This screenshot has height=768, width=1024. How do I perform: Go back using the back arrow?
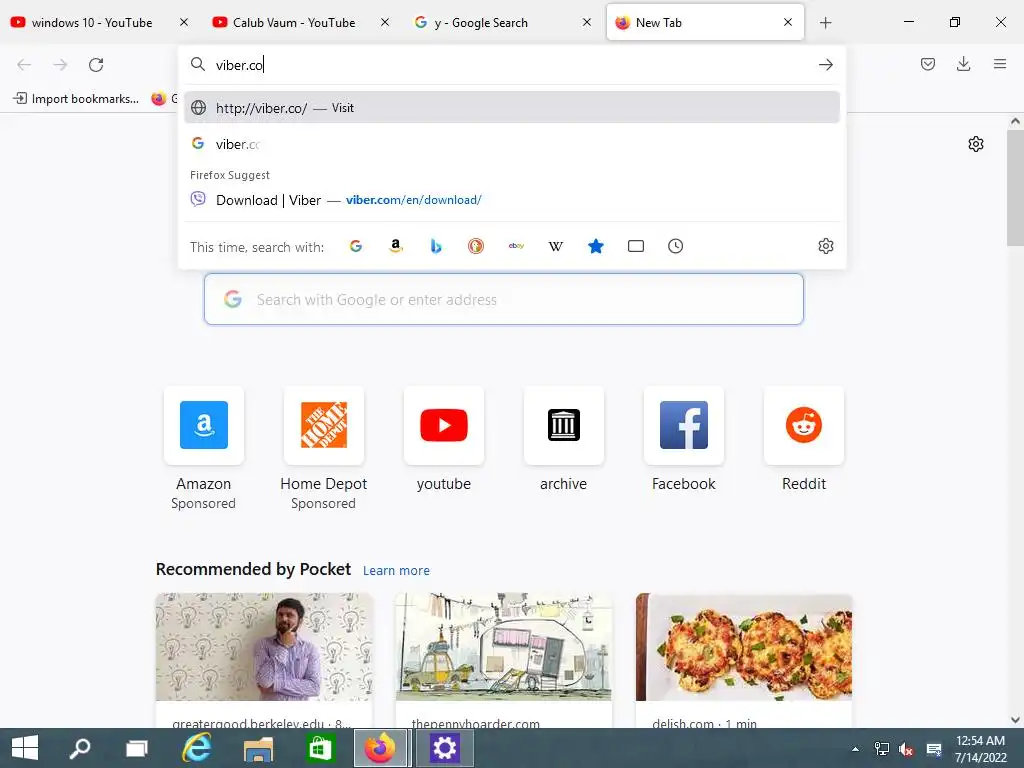pos(24,65)
